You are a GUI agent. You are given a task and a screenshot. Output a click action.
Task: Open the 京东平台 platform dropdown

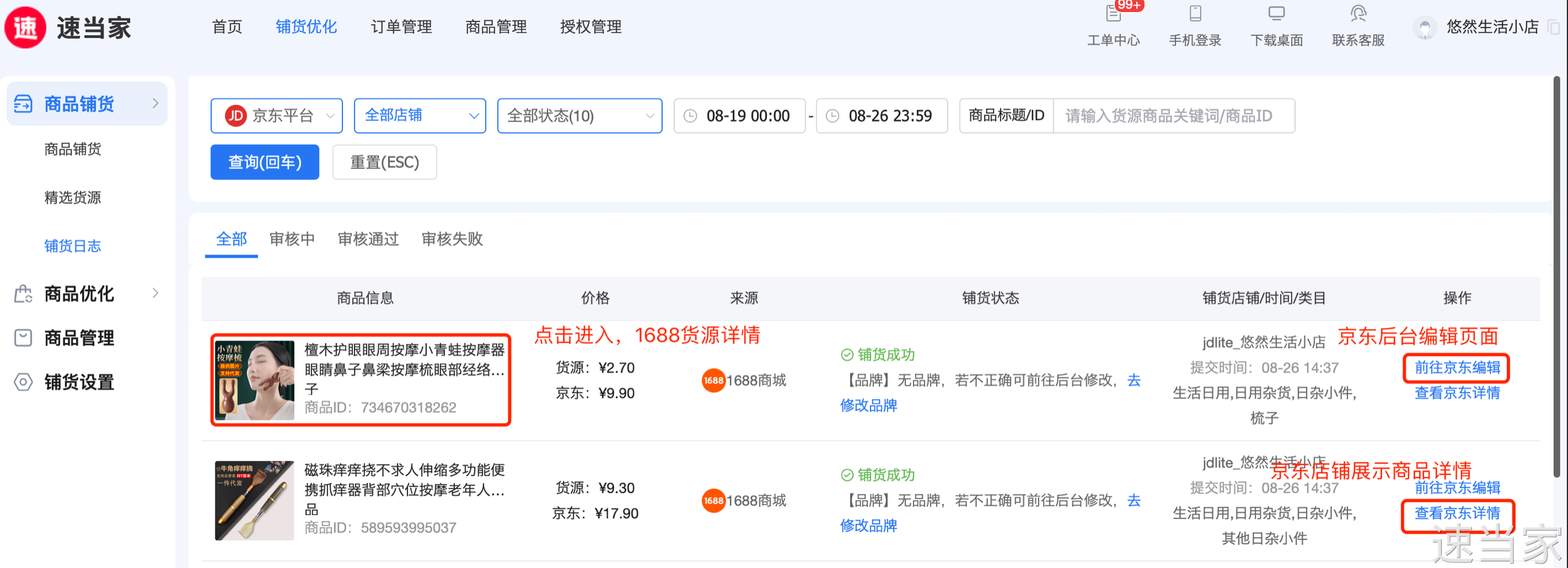pos(276,116)
